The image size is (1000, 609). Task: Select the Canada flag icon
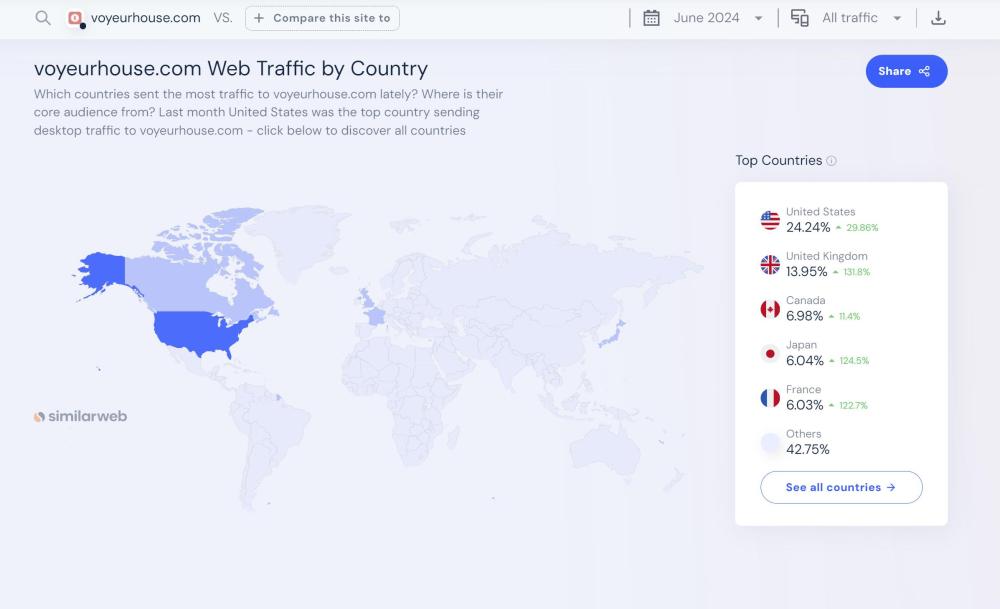pos(770,309)
